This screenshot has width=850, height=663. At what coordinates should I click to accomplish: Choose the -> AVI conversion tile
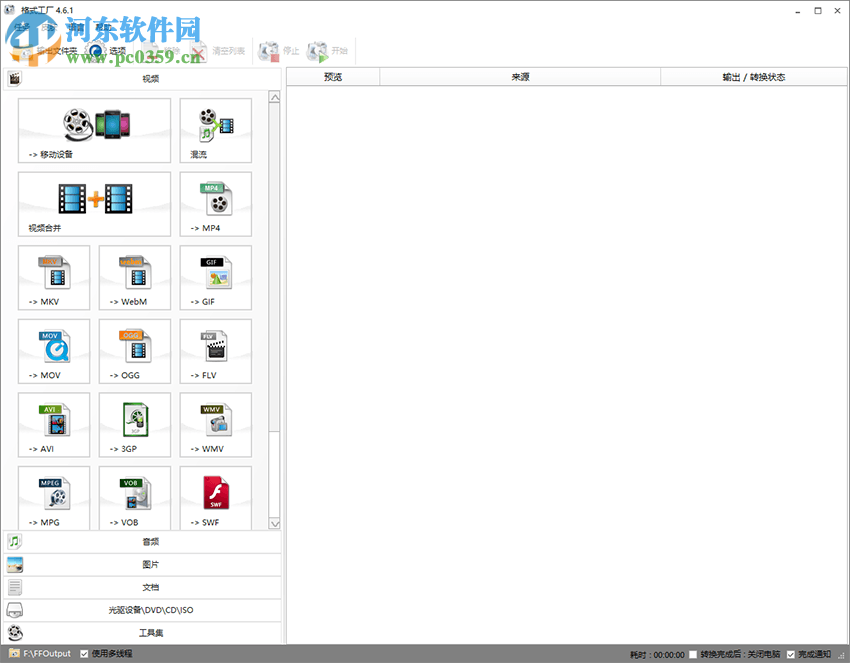pyautogui.click(x=54, y=425)
